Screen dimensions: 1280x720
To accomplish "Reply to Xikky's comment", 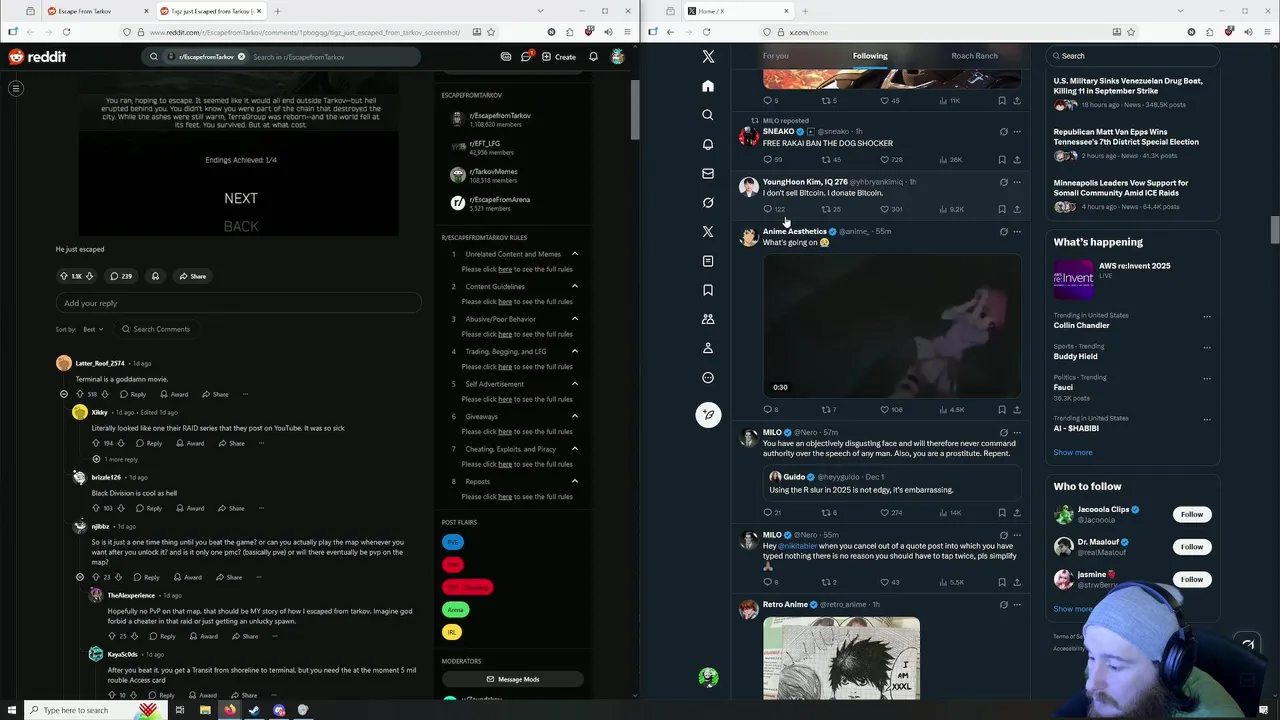I will coord(149,443).
